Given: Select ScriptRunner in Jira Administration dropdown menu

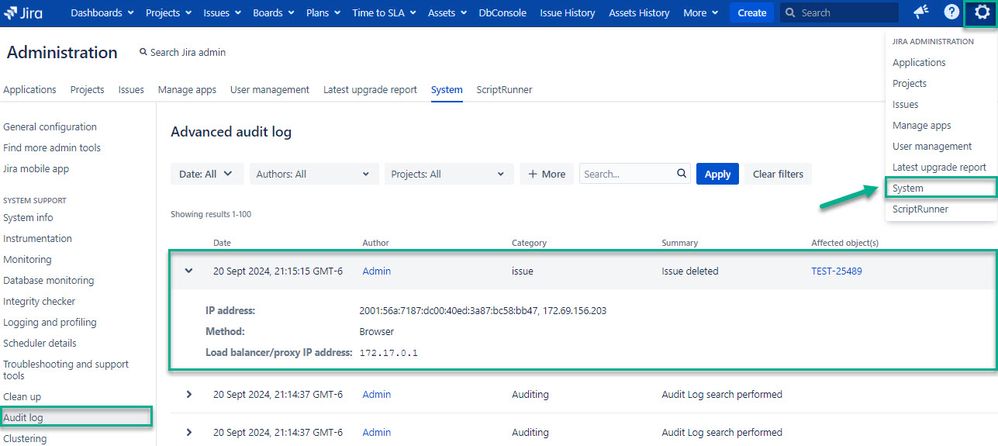Looking at the screenshot, I should click(x=920, y=209).
